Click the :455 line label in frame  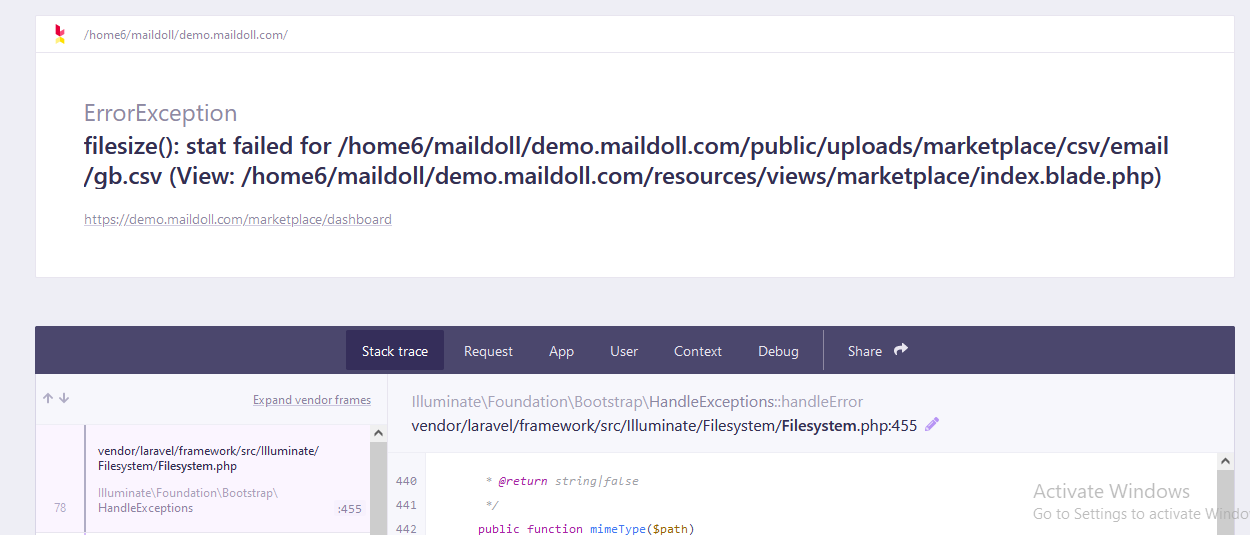point(349,509)
